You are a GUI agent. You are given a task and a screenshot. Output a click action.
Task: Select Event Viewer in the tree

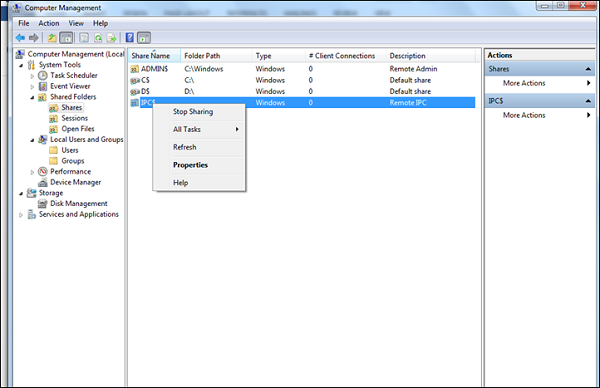(x=70, y=86)
